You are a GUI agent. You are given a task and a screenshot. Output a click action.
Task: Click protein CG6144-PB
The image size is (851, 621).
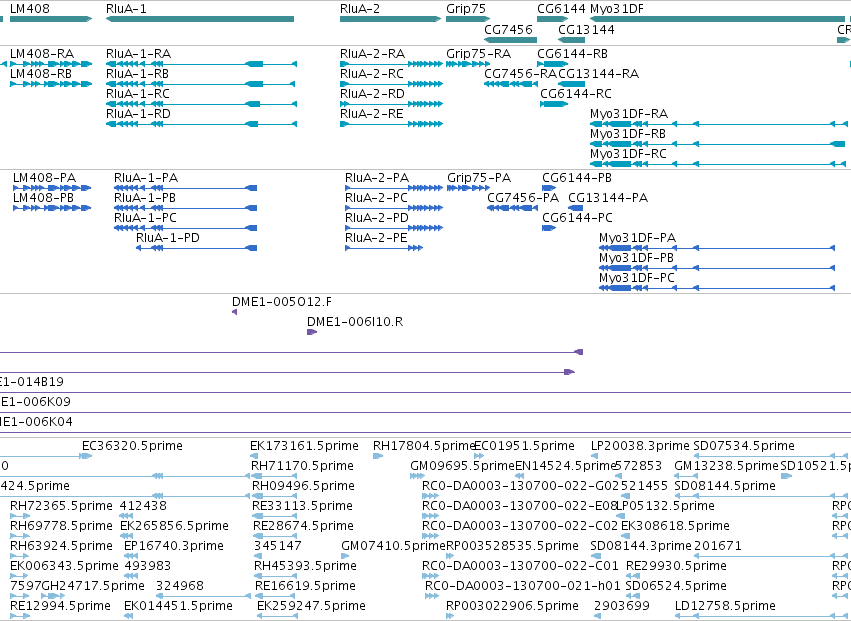[549, 188]
